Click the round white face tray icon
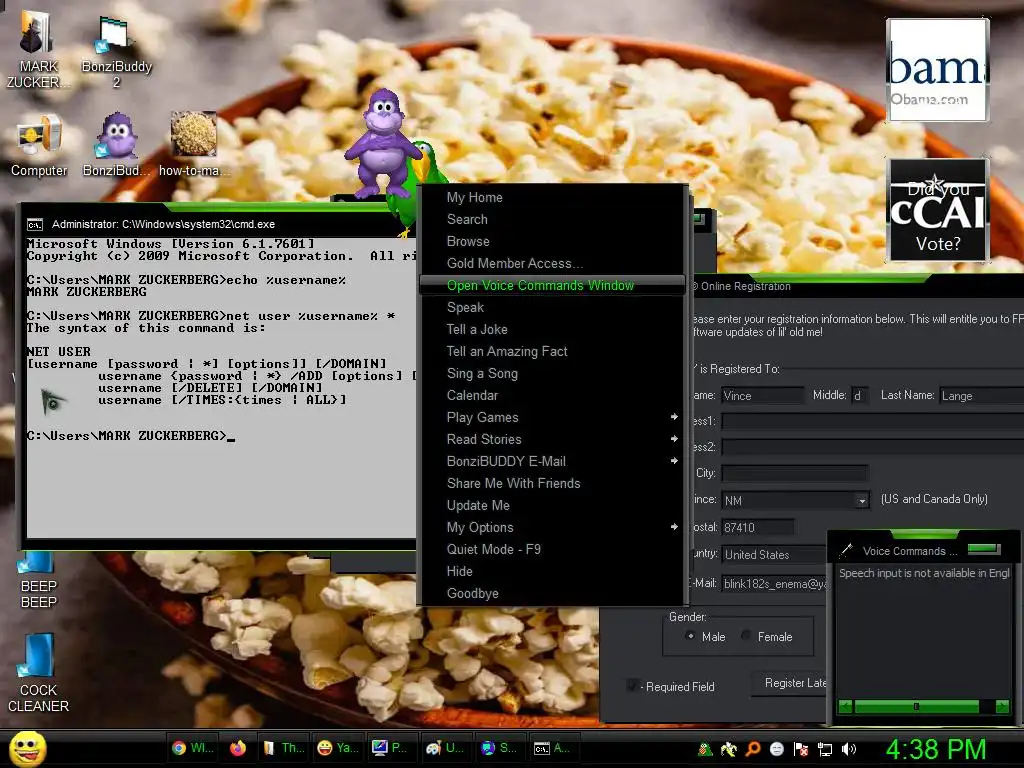The image size is (1024, 768). [x=776, y=749]
